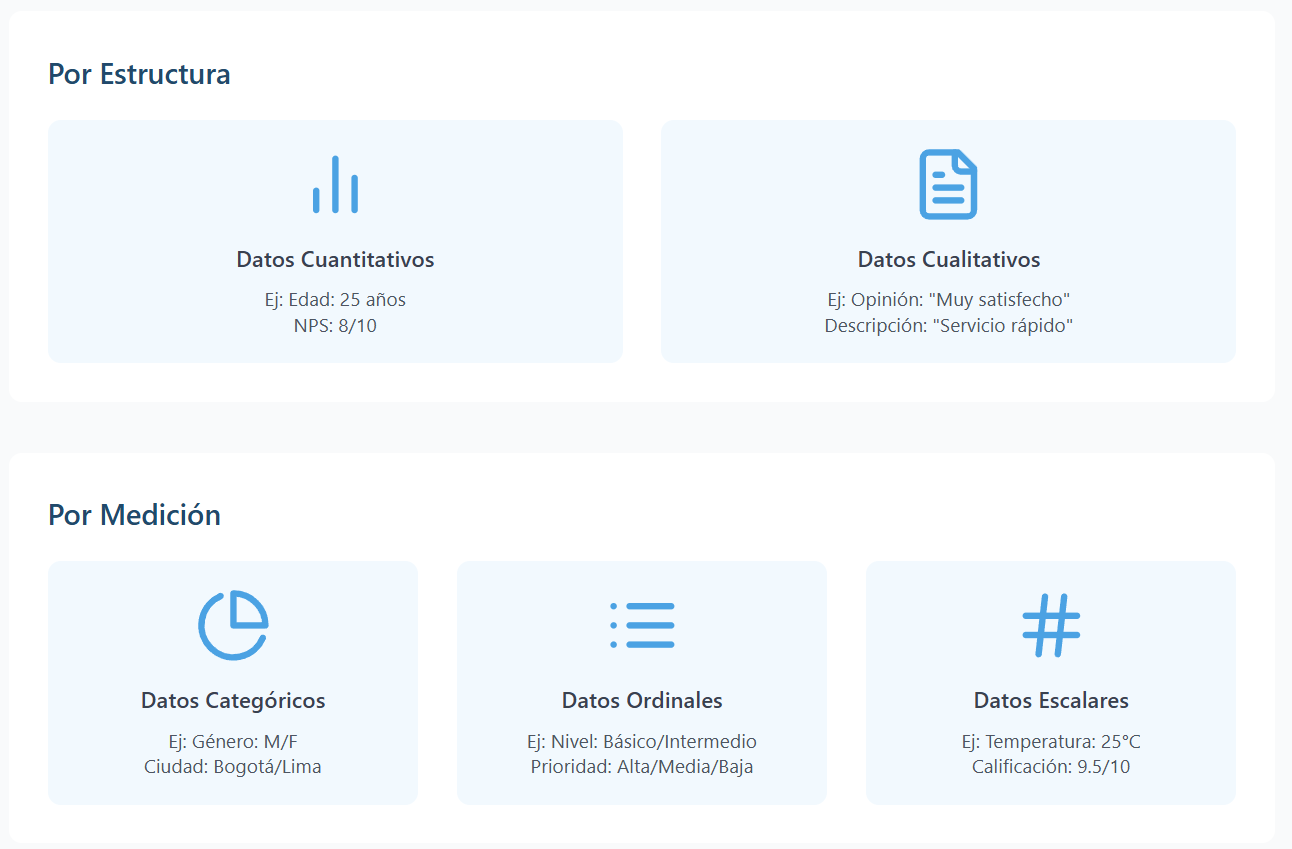Screen dimensions: 1292x849
Task: Select the Datos Ordinales card title
Action: pyautogui.click(x=642, y=701)
